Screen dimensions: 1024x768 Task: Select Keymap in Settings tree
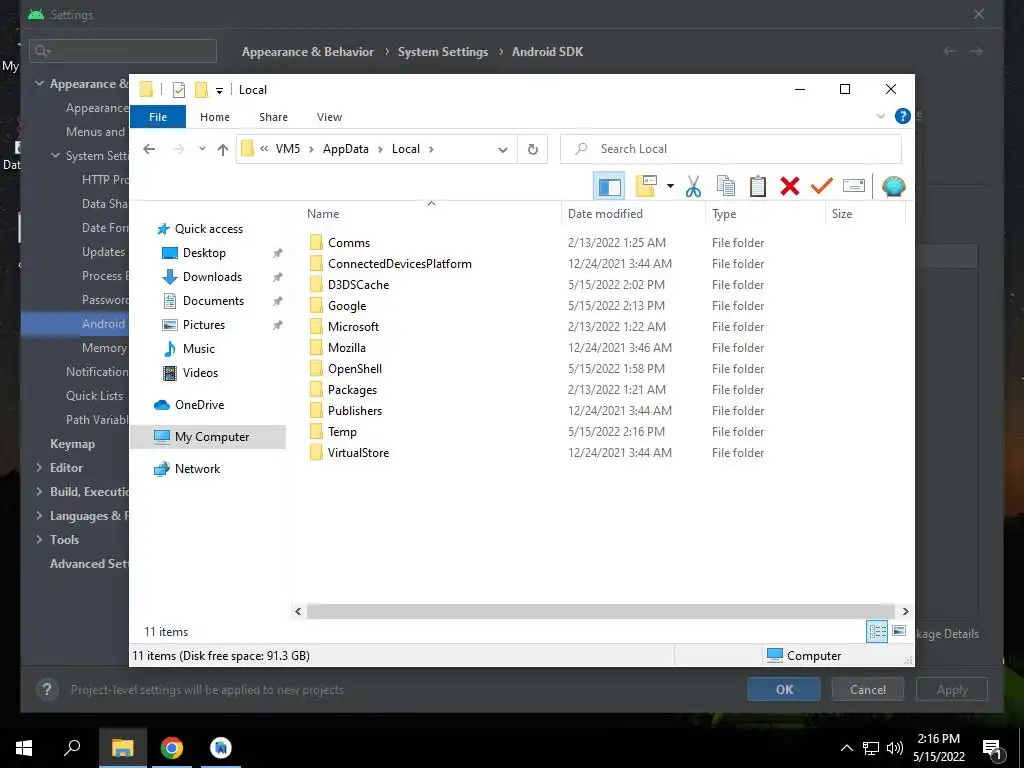(x=72, y=444)
